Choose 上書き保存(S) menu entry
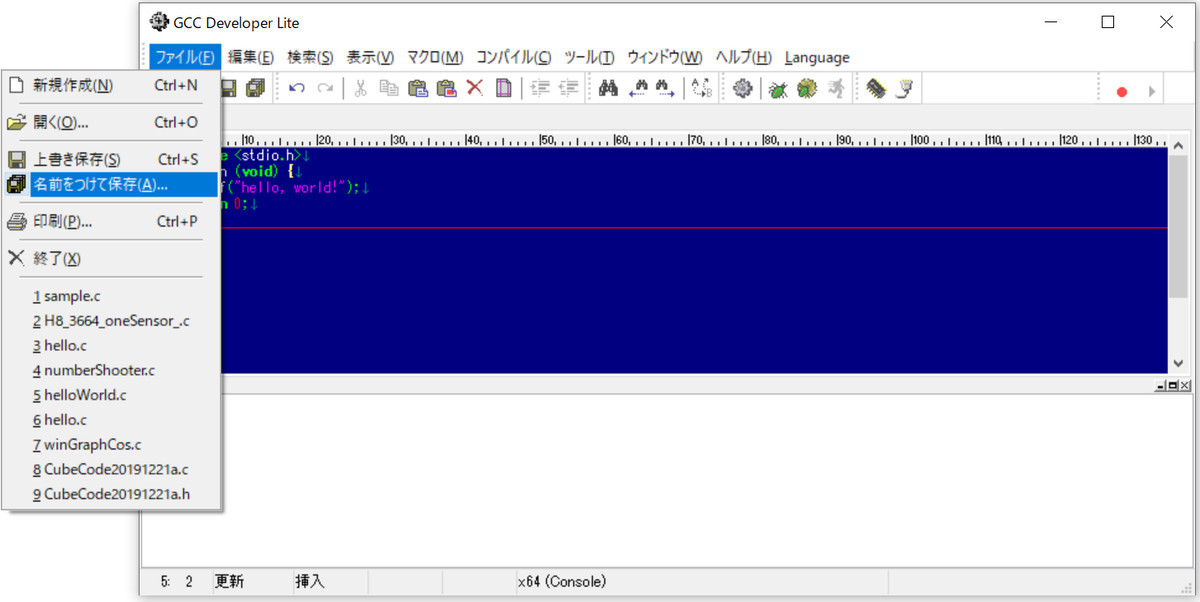Screen dimensions: 1200x602 coord(112,159)
